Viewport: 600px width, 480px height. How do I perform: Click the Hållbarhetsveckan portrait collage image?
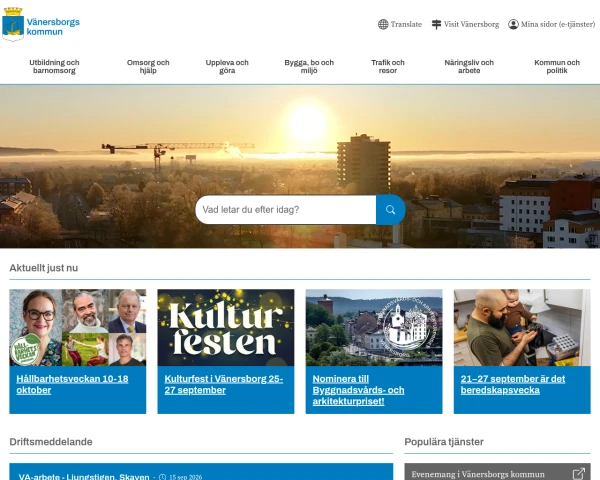(x=78, y=328)
